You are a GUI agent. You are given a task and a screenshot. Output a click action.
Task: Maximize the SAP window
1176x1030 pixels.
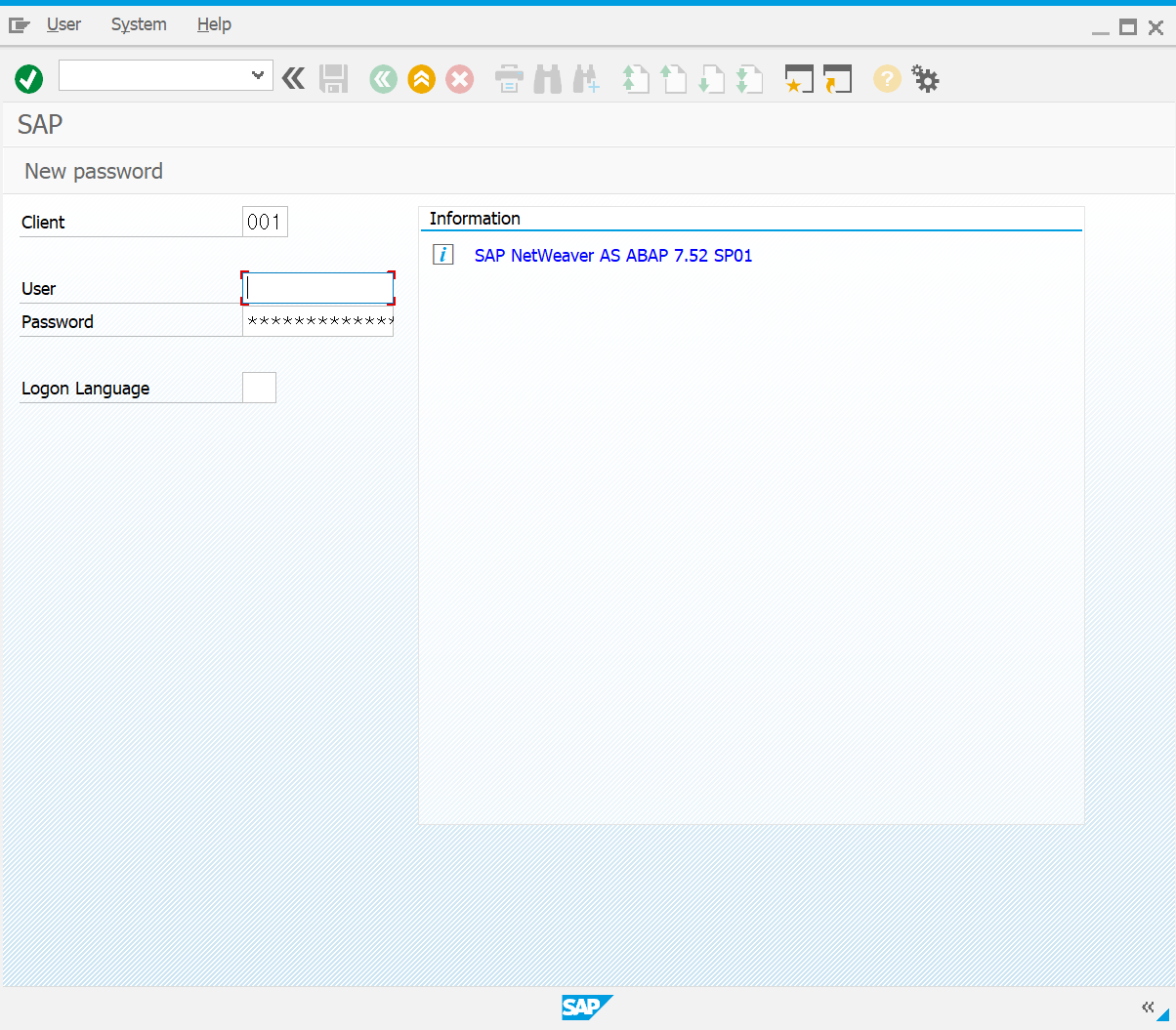click(1128, 27)
